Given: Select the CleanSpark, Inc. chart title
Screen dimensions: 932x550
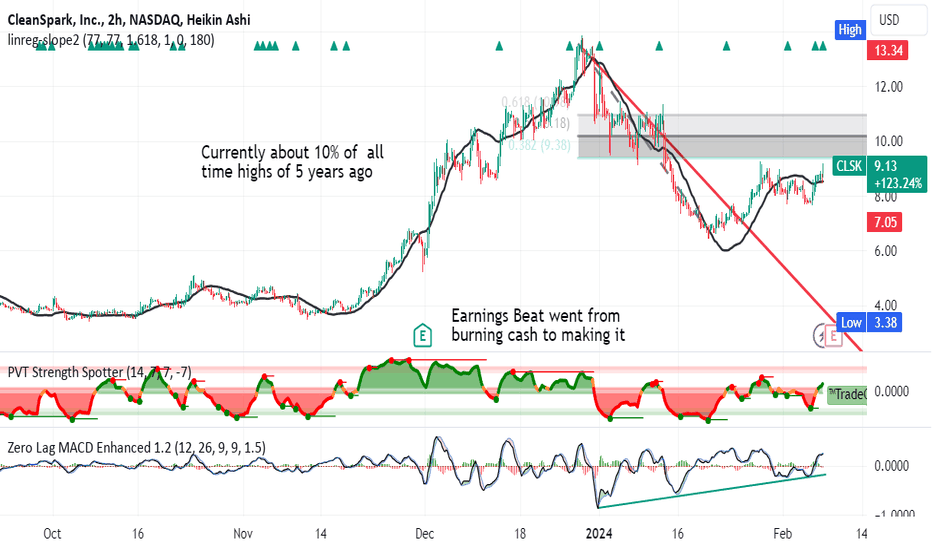Looking at the screenshot, I should pos(129,20).
